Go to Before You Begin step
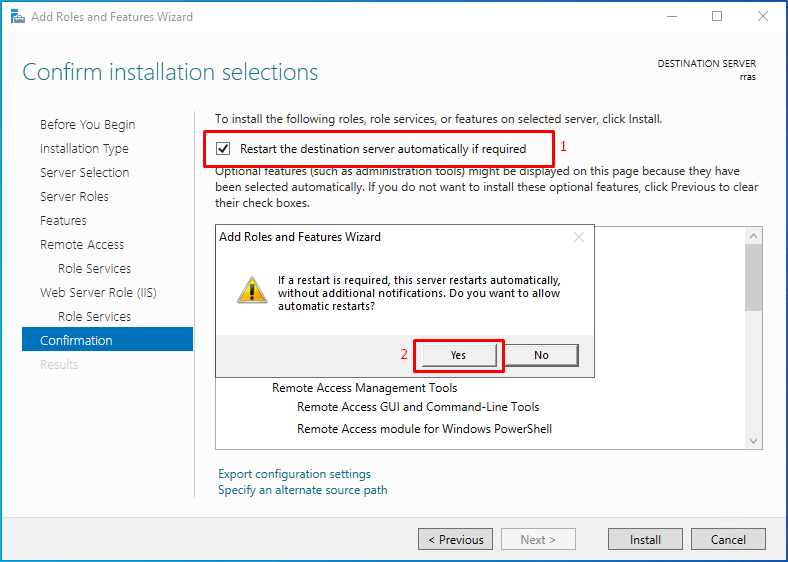Viewport: 788px width, 562px height. pos(87,125)
